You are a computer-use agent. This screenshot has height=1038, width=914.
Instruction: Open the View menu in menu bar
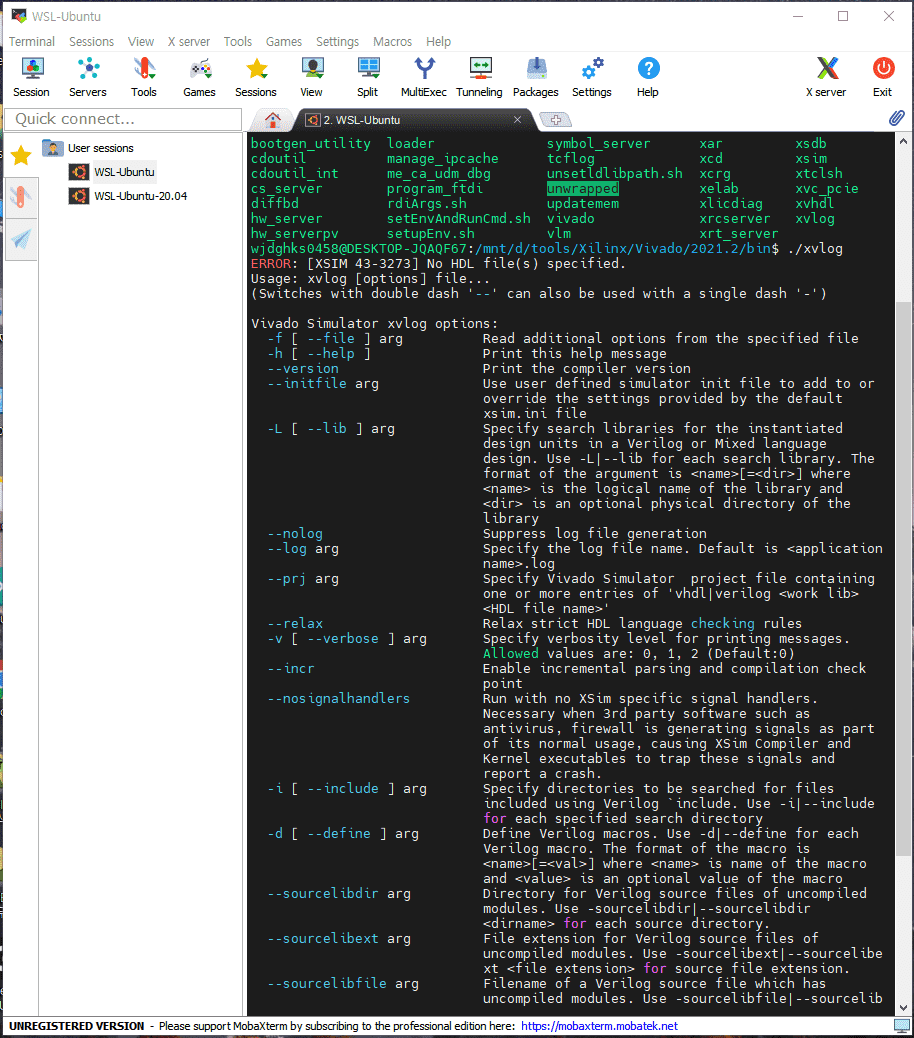[x=141, y=42]
